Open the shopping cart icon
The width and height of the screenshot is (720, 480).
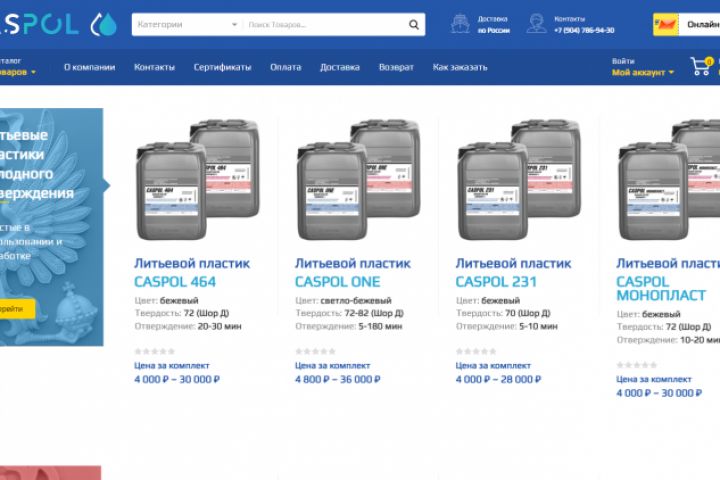(701, 67)
